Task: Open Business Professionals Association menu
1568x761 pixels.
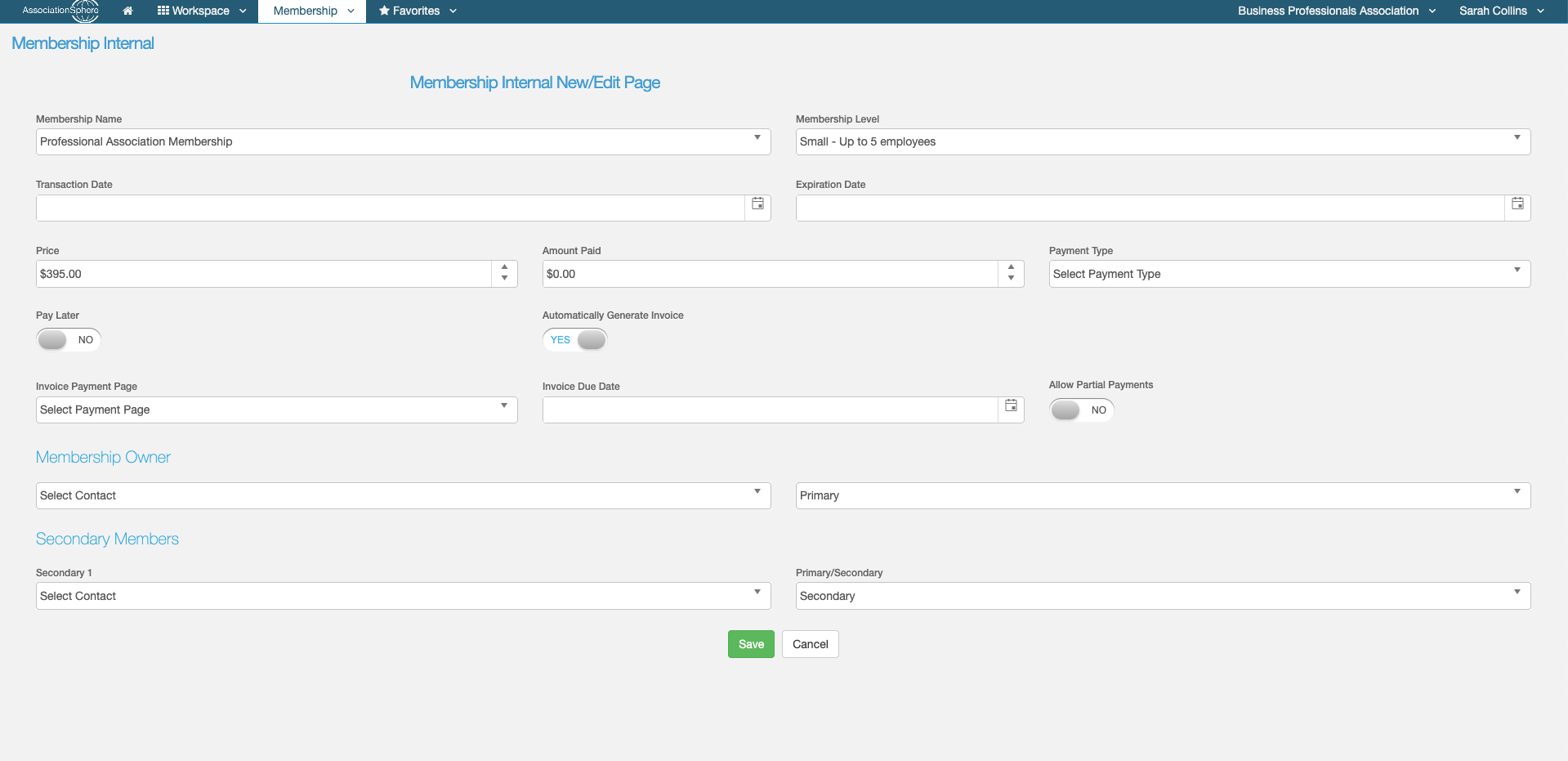Action: tap(1337, 11)
